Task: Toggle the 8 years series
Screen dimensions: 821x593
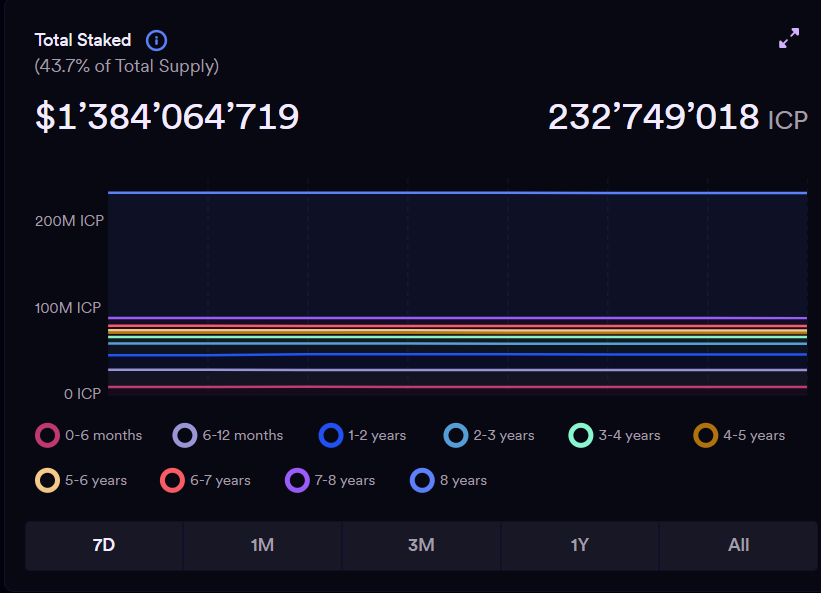Action: coord(448,480)
